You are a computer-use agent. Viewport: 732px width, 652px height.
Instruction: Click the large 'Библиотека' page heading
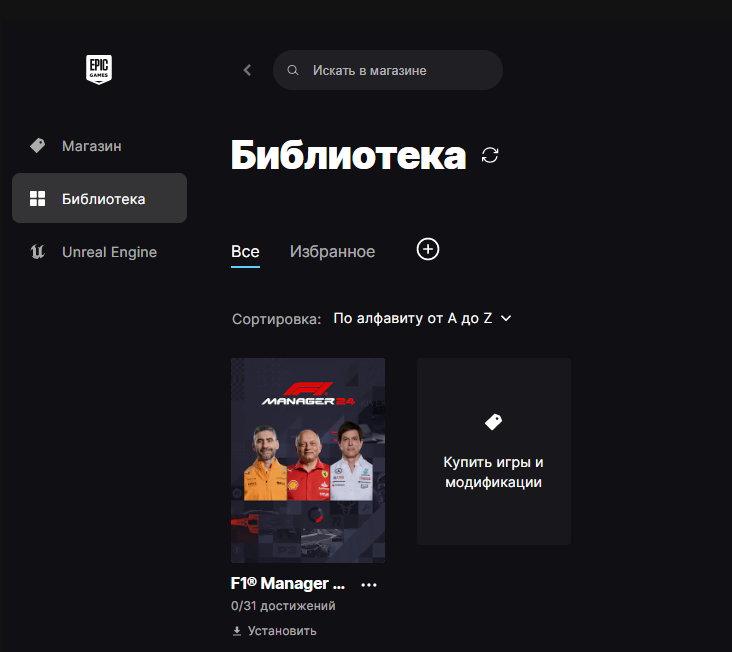(349, 155)
